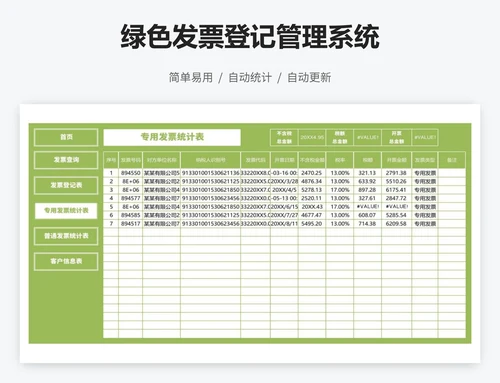This screenshot has width=500, height=383.
Task: Click the 对方单位名称 column header
Action: click(162, 160)
